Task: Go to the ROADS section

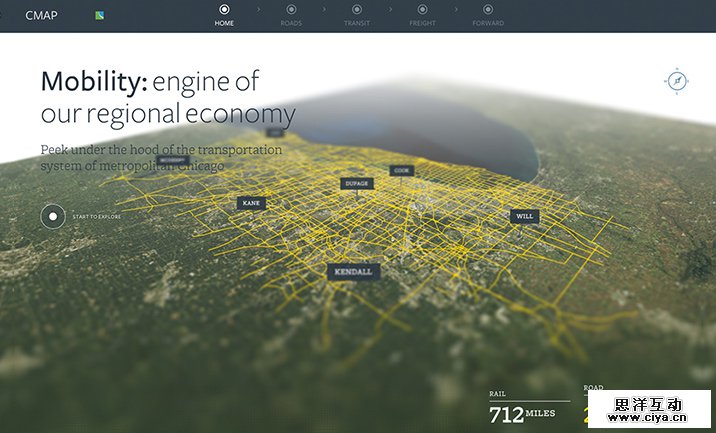Action: click(291, 15)
